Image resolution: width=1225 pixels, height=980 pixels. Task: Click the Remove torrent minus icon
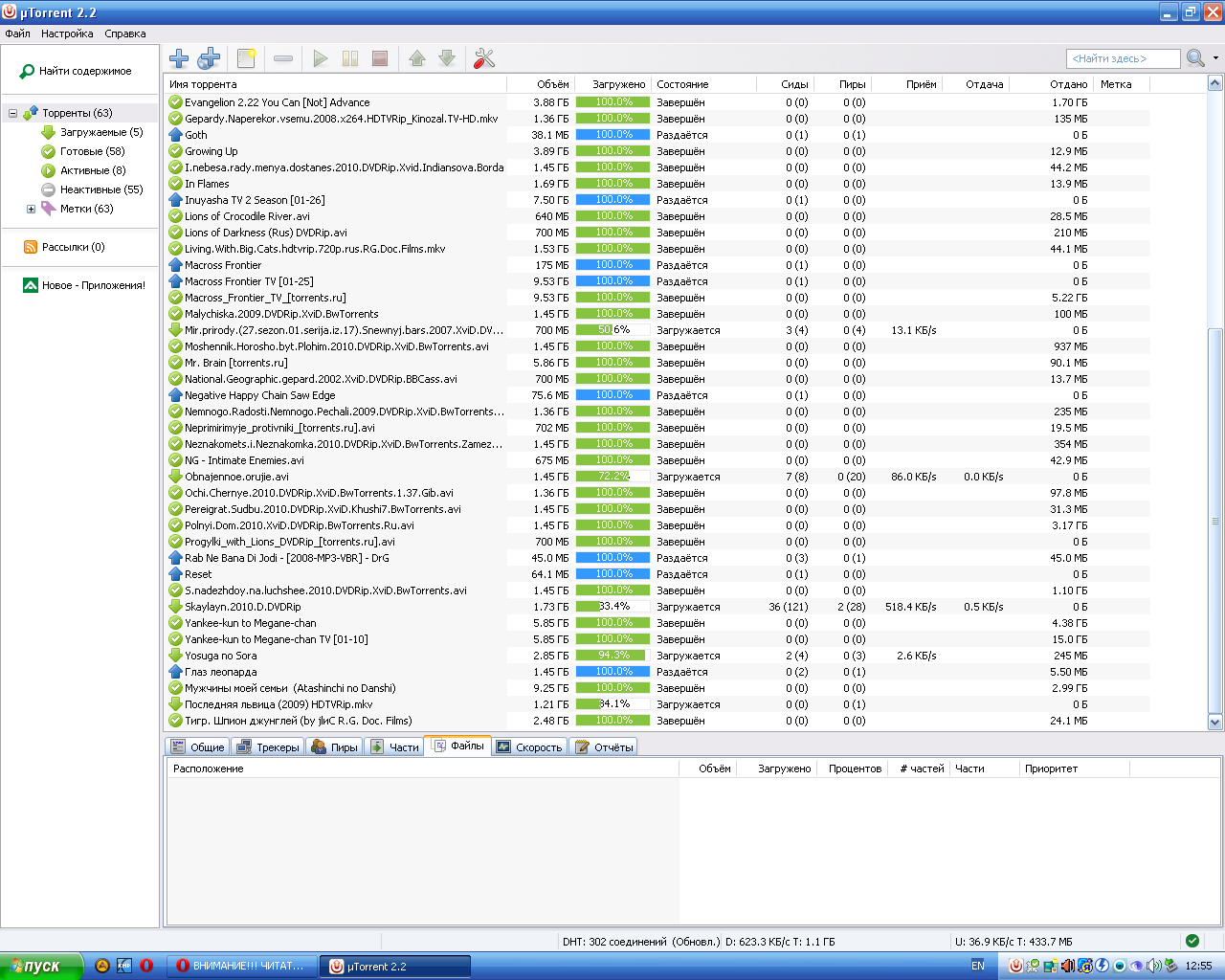(x=283, y=58)
